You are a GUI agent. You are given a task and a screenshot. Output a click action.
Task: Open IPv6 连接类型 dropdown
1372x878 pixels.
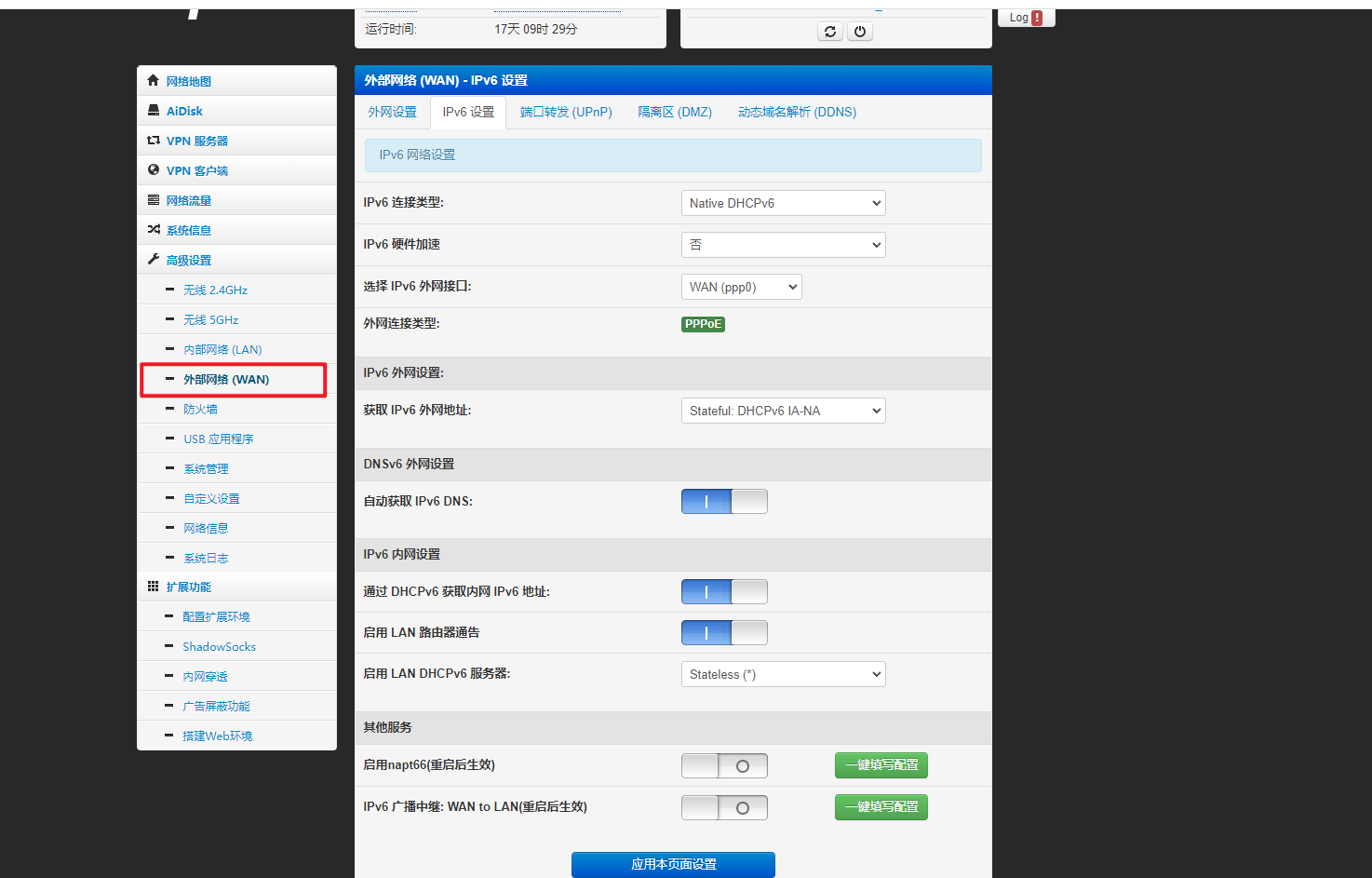click(x=783, y=203)
